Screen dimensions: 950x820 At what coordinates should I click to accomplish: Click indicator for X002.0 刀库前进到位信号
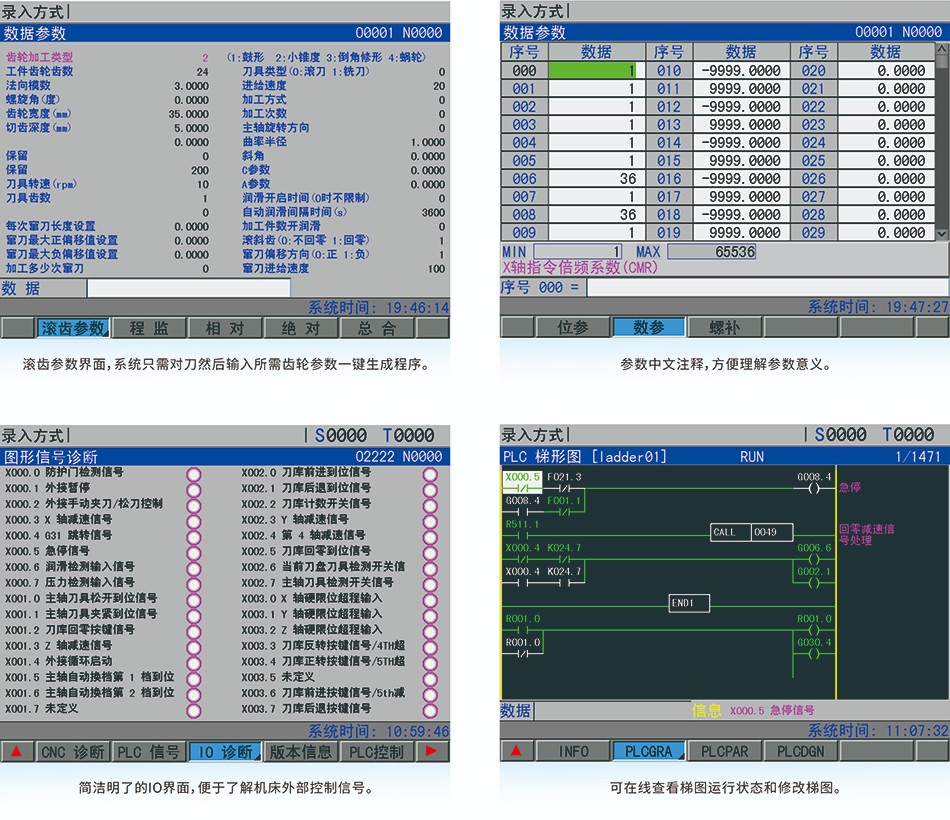[430, 475]
